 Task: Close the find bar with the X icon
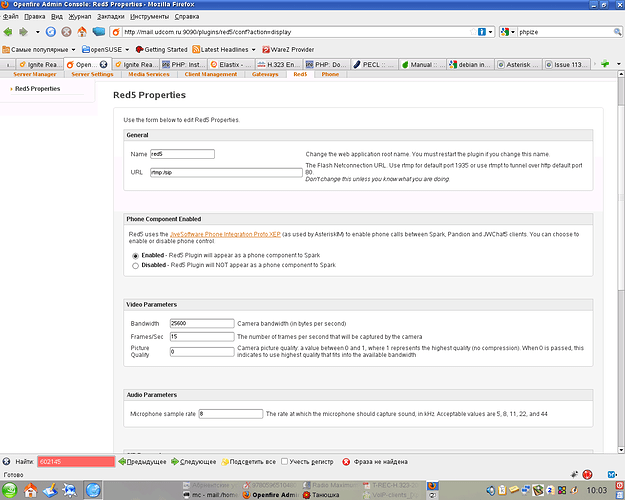pos(6,462)
